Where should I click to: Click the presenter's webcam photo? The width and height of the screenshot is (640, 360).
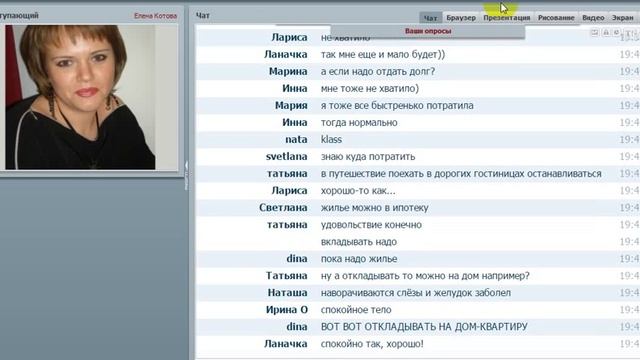[80, 97]
